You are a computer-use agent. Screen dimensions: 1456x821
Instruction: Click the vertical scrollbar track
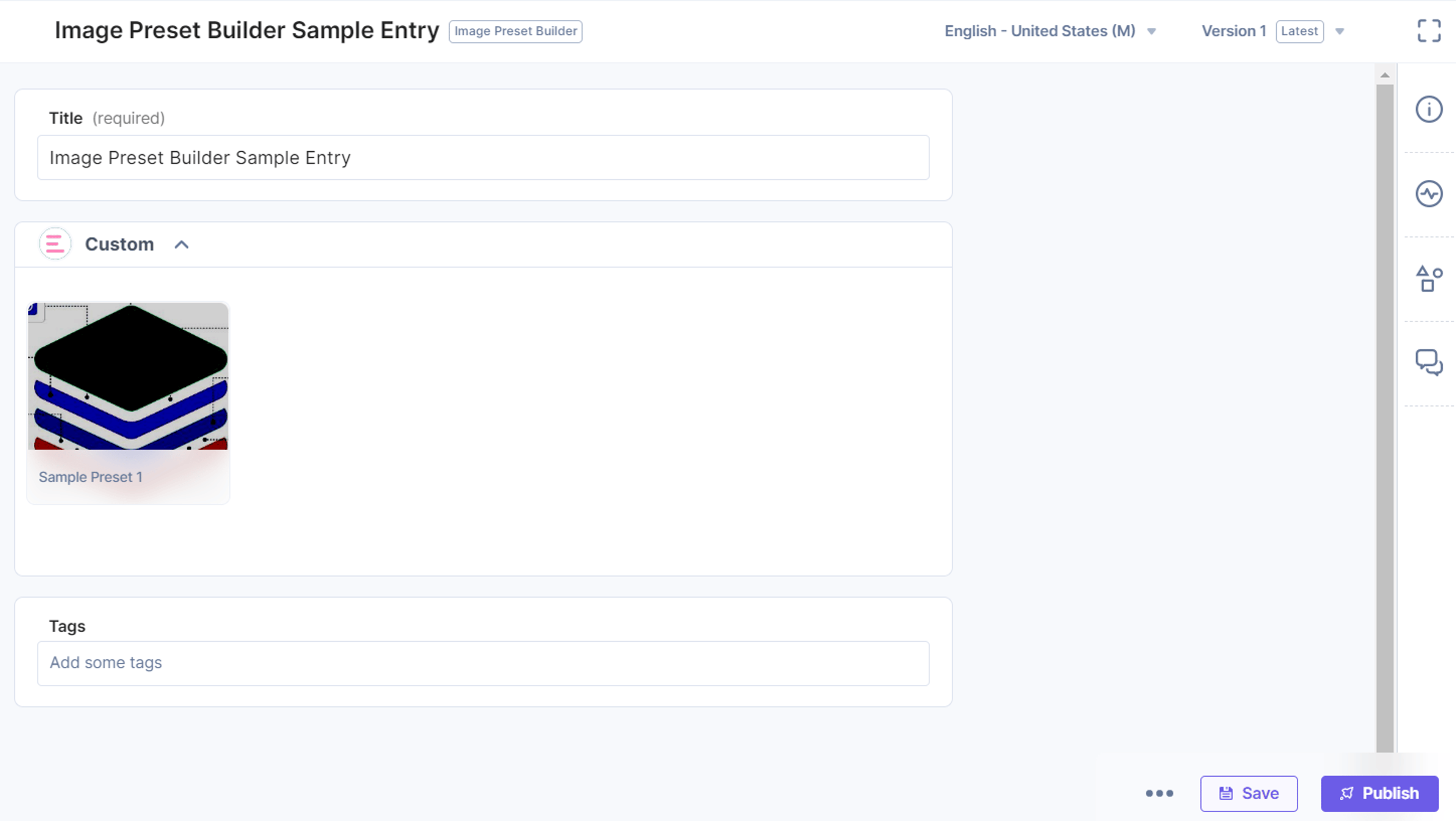[1384, 418]
